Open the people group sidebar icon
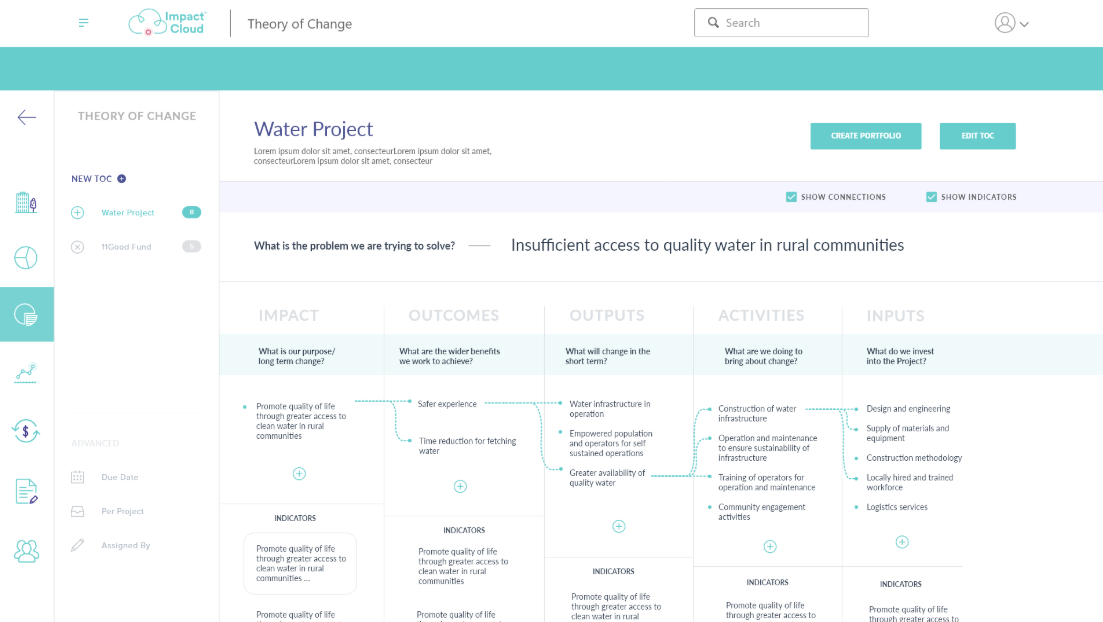Screen dimensions: 1103x622 pos(26,550)
